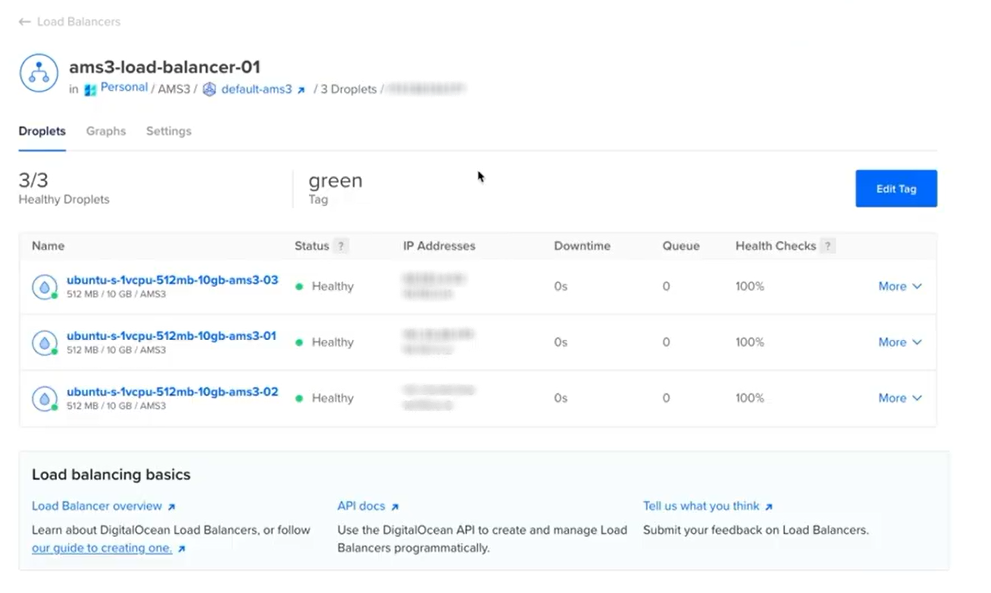Click green status dot for ams3-01
Viewport: 991px width, 593px height.
pos(299,343)
